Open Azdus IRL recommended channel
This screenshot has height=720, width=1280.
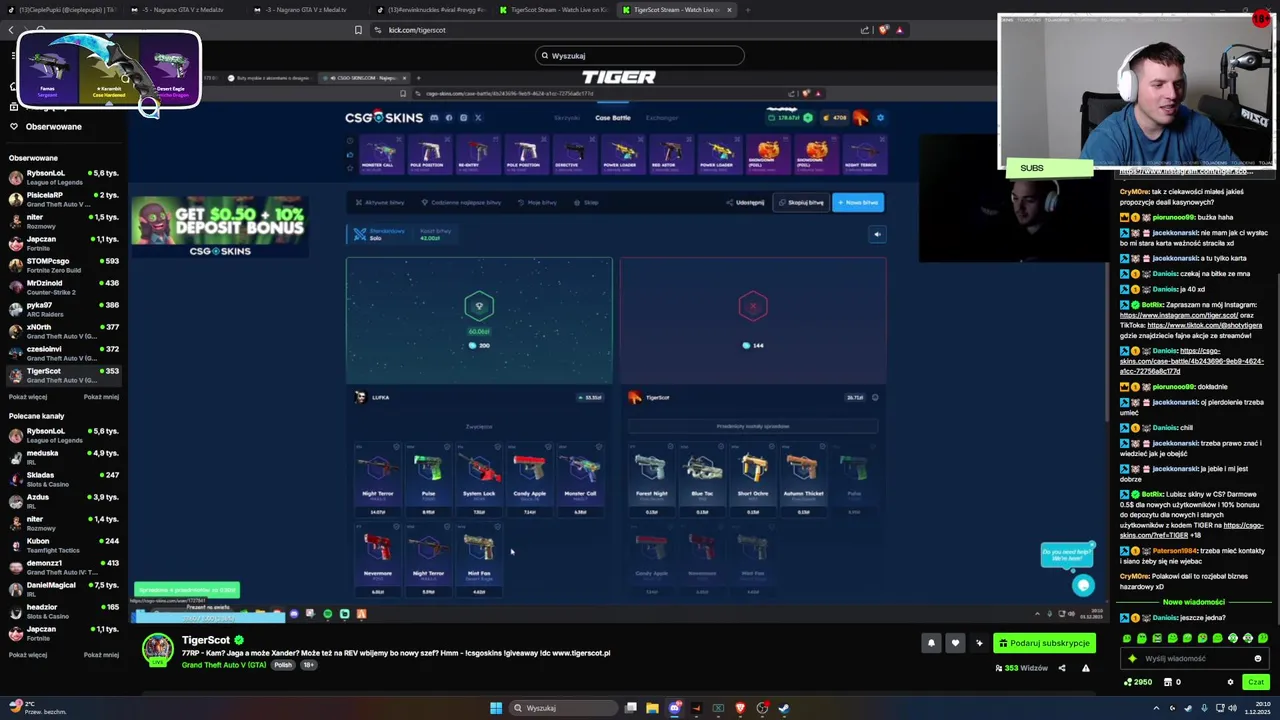63,501
